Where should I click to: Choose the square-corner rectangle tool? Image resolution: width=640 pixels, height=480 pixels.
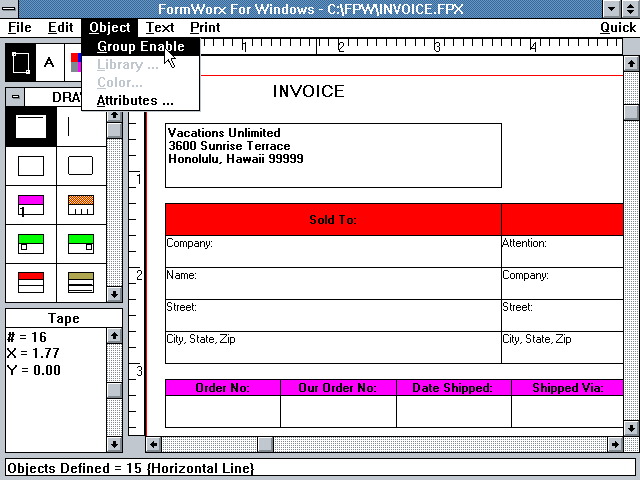(x=31, y=165)
